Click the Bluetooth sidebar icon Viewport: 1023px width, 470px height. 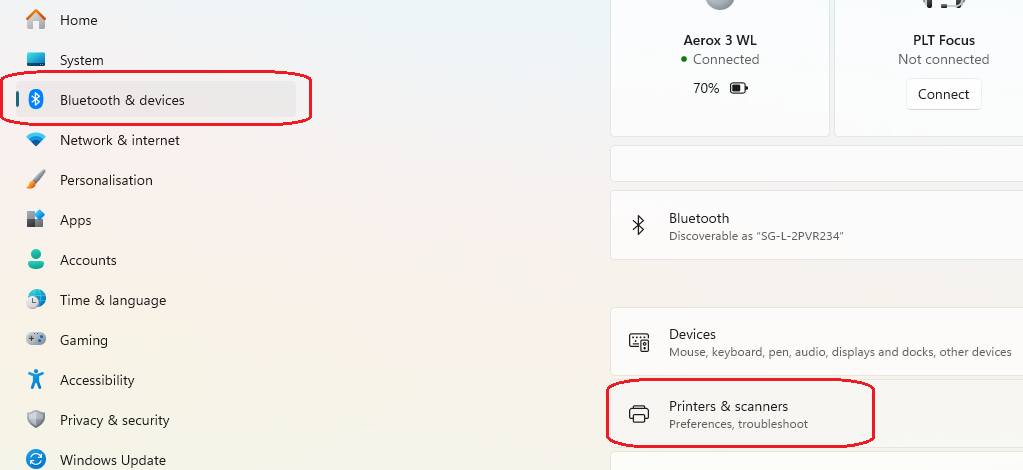[36, 99]
